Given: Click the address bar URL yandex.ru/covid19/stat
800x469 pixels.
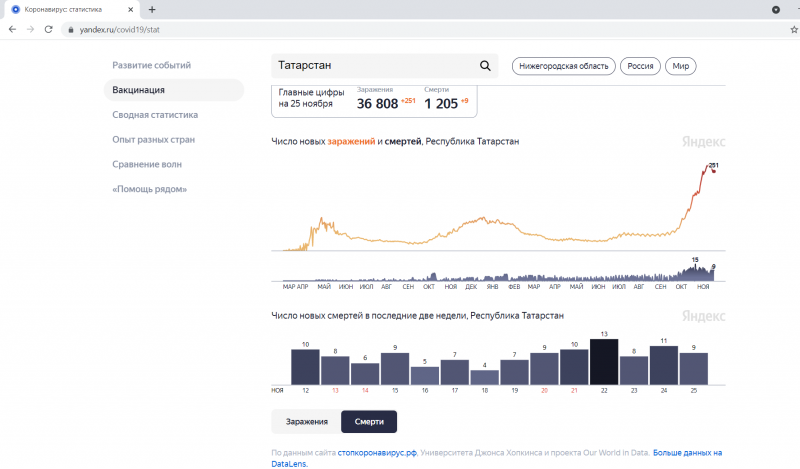Looking at the screenshot, I should pos(119,30).
